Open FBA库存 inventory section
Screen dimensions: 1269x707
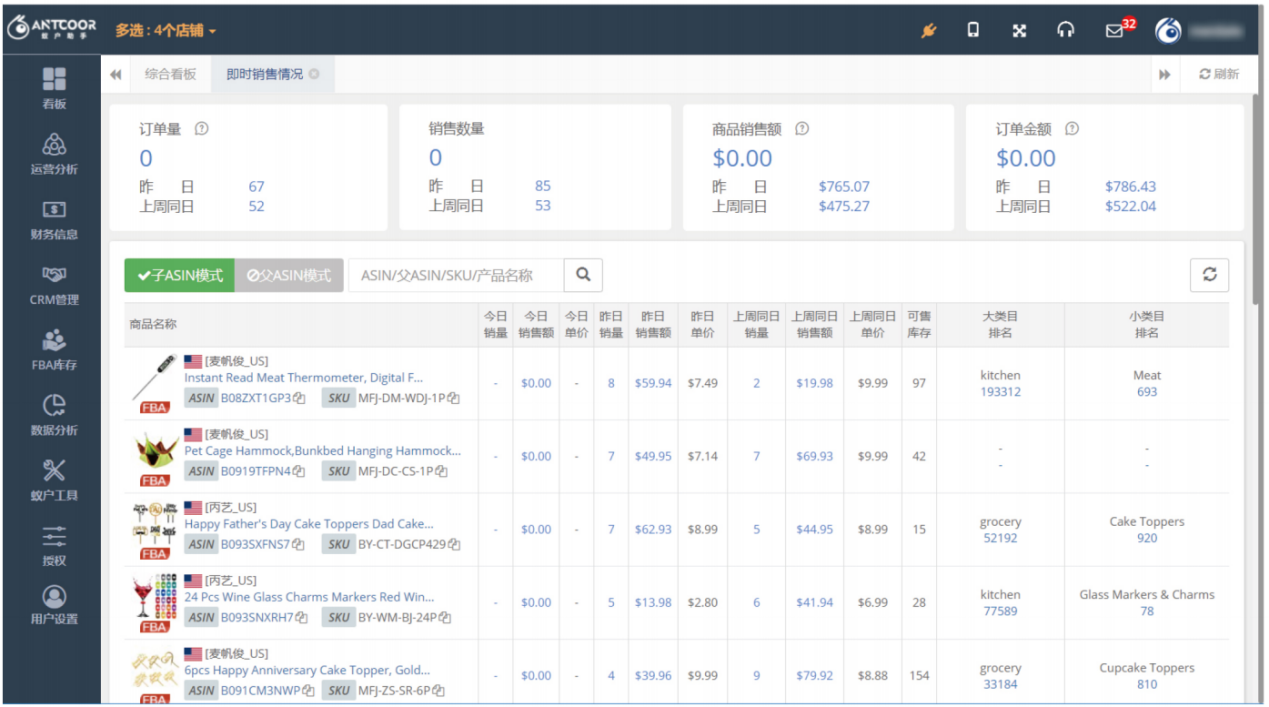coord(54,349)
